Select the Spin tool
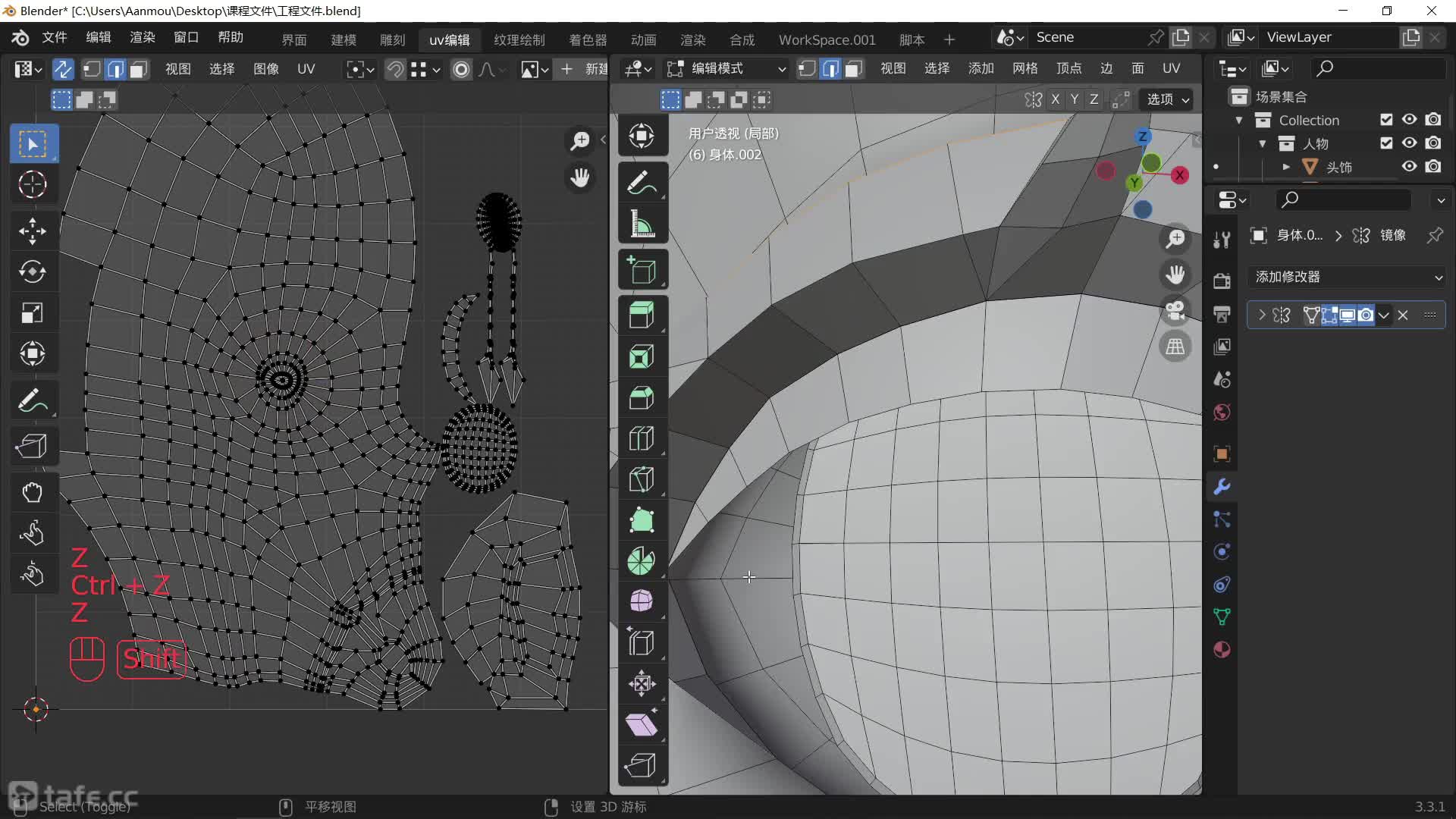1456x819 pixels. (642, 560)
